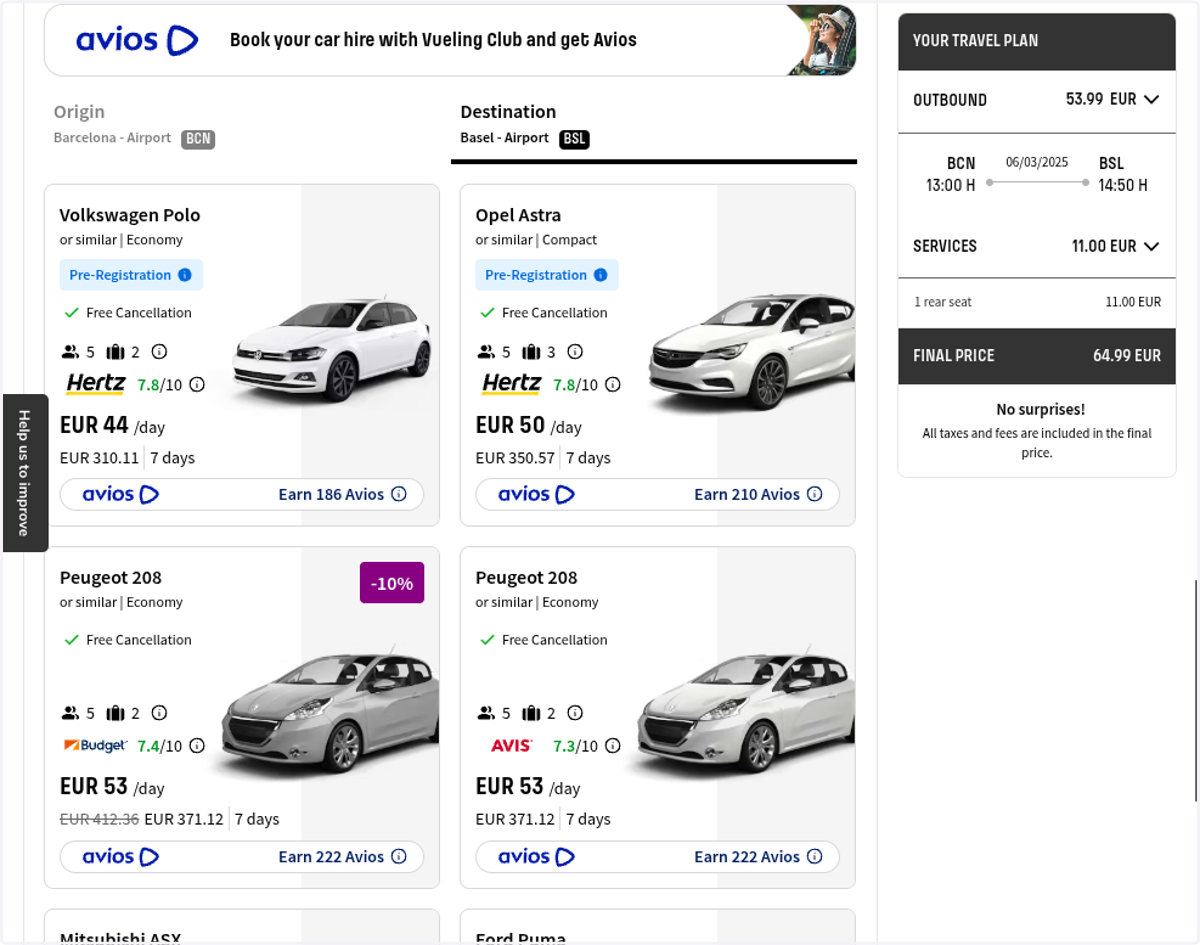Open the Book your car hire Avios banner
The height and width of the screenshot is (945, 1200).
coord(450,40)
